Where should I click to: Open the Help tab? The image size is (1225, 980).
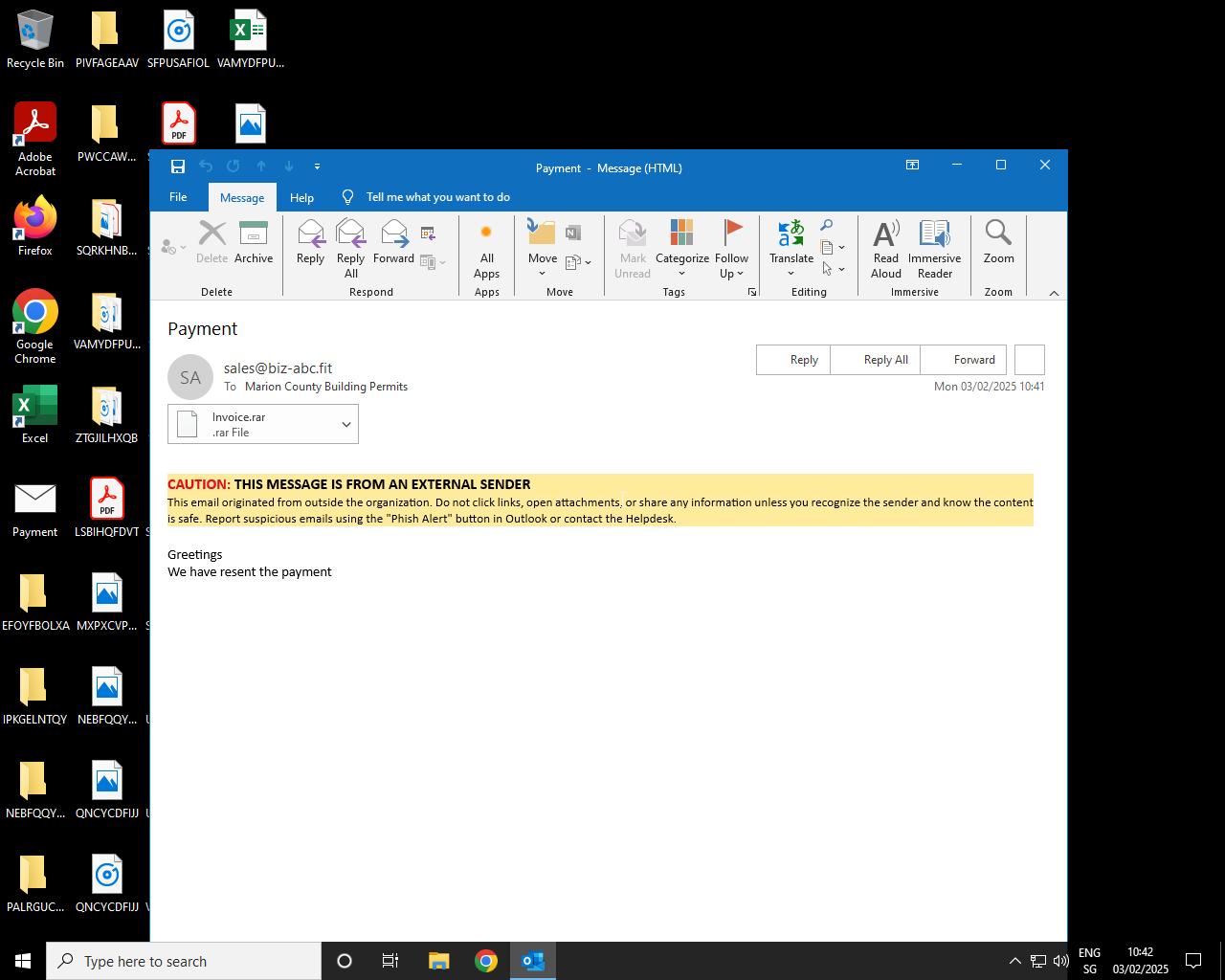(301, 197)
